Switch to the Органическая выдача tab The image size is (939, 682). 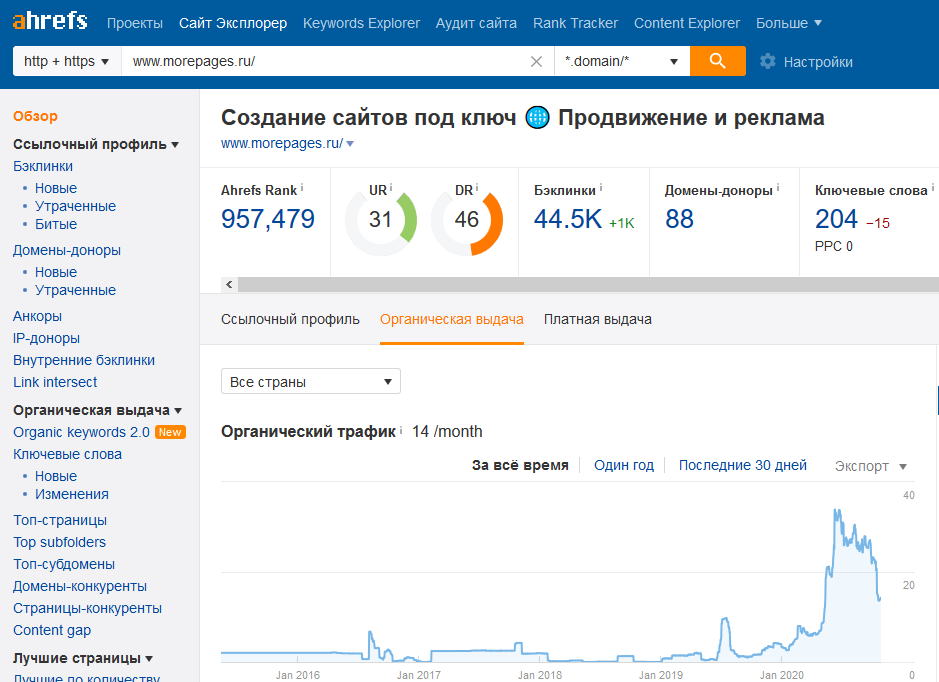(452, 320)
